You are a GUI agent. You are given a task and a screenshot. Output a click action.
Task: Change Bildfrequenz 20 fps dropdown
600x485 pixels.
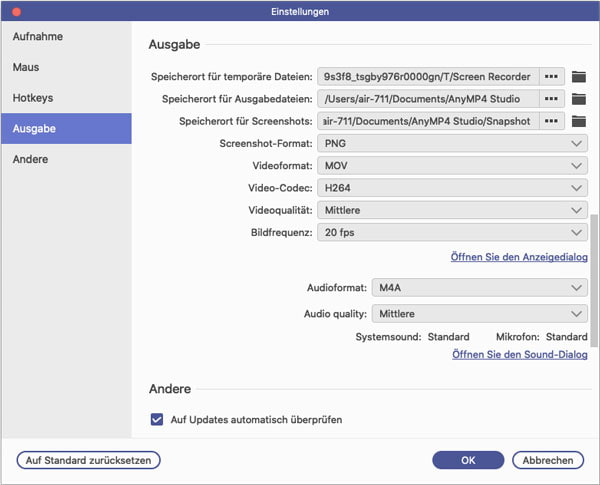451,232
